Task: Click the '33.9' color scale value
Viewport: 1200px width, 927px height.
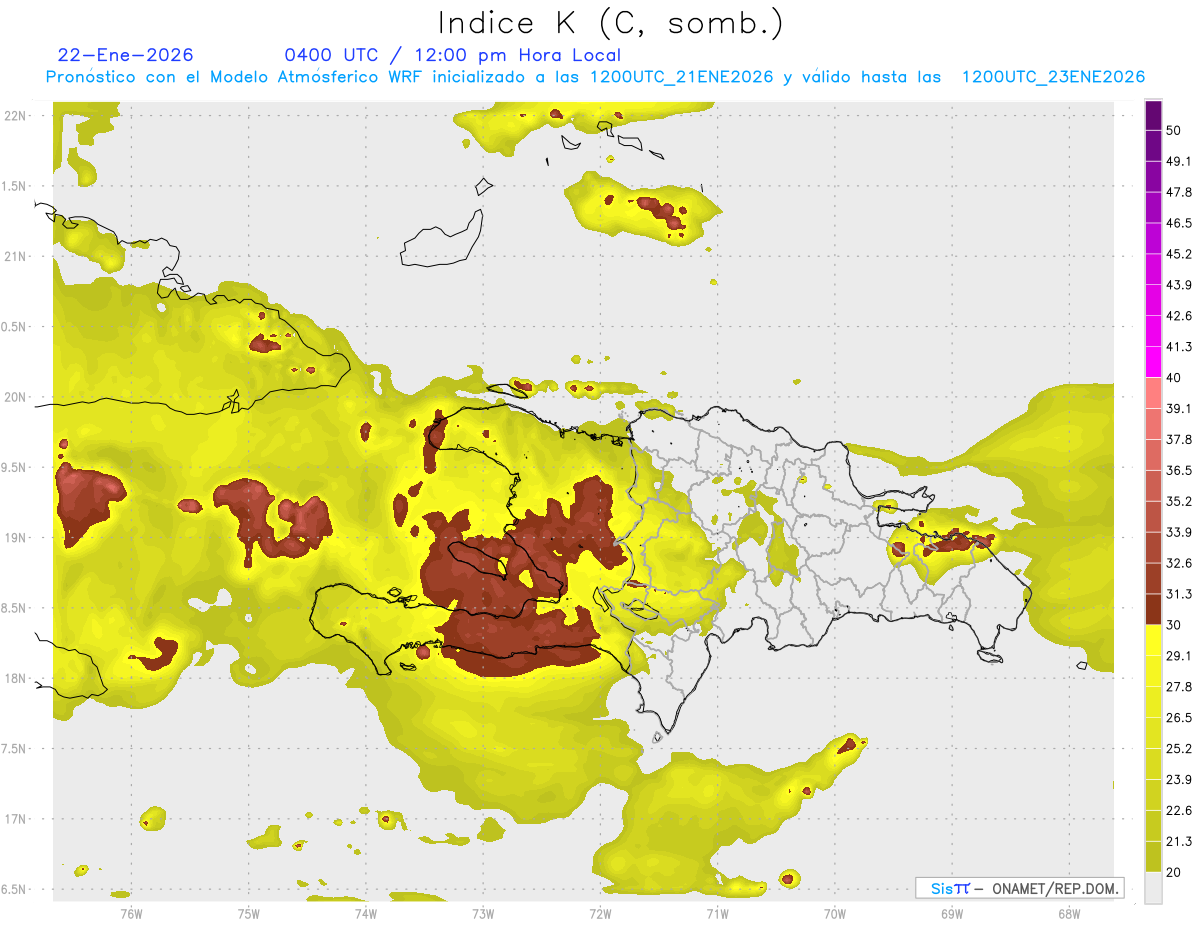Action: [1179, 533]
